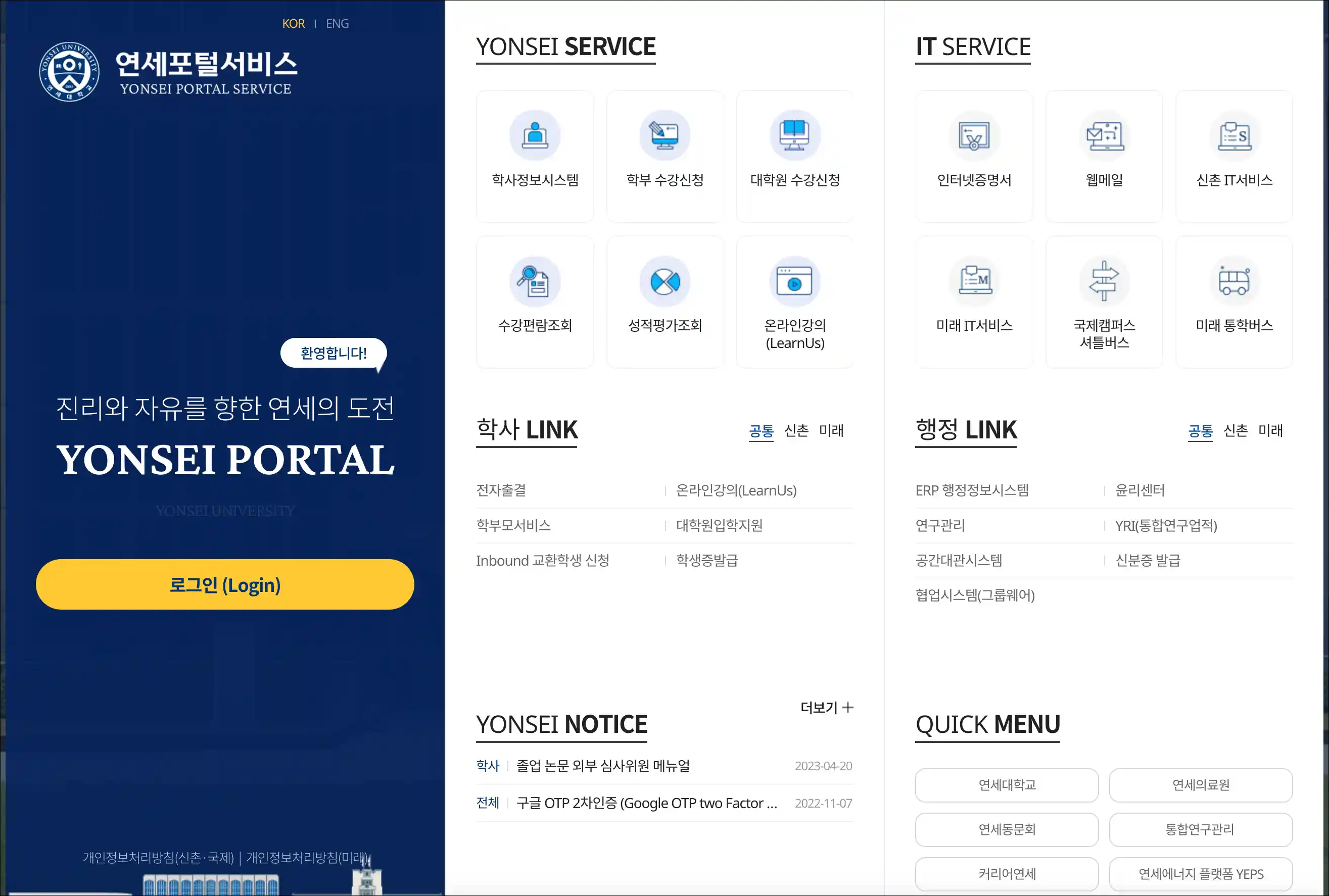Open the 공간대관시스템 link
The width and height of the screenshot is (1329, 896).
coord(959,561)
